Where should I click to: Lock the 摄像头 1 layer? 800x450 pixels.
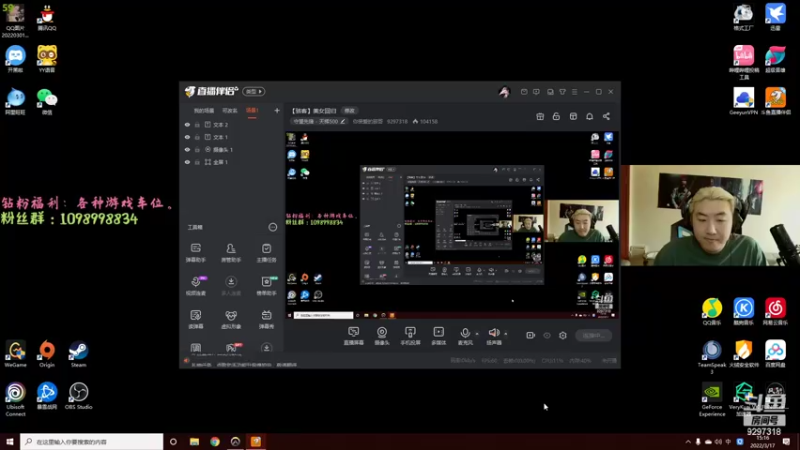(x=197, y=149)
